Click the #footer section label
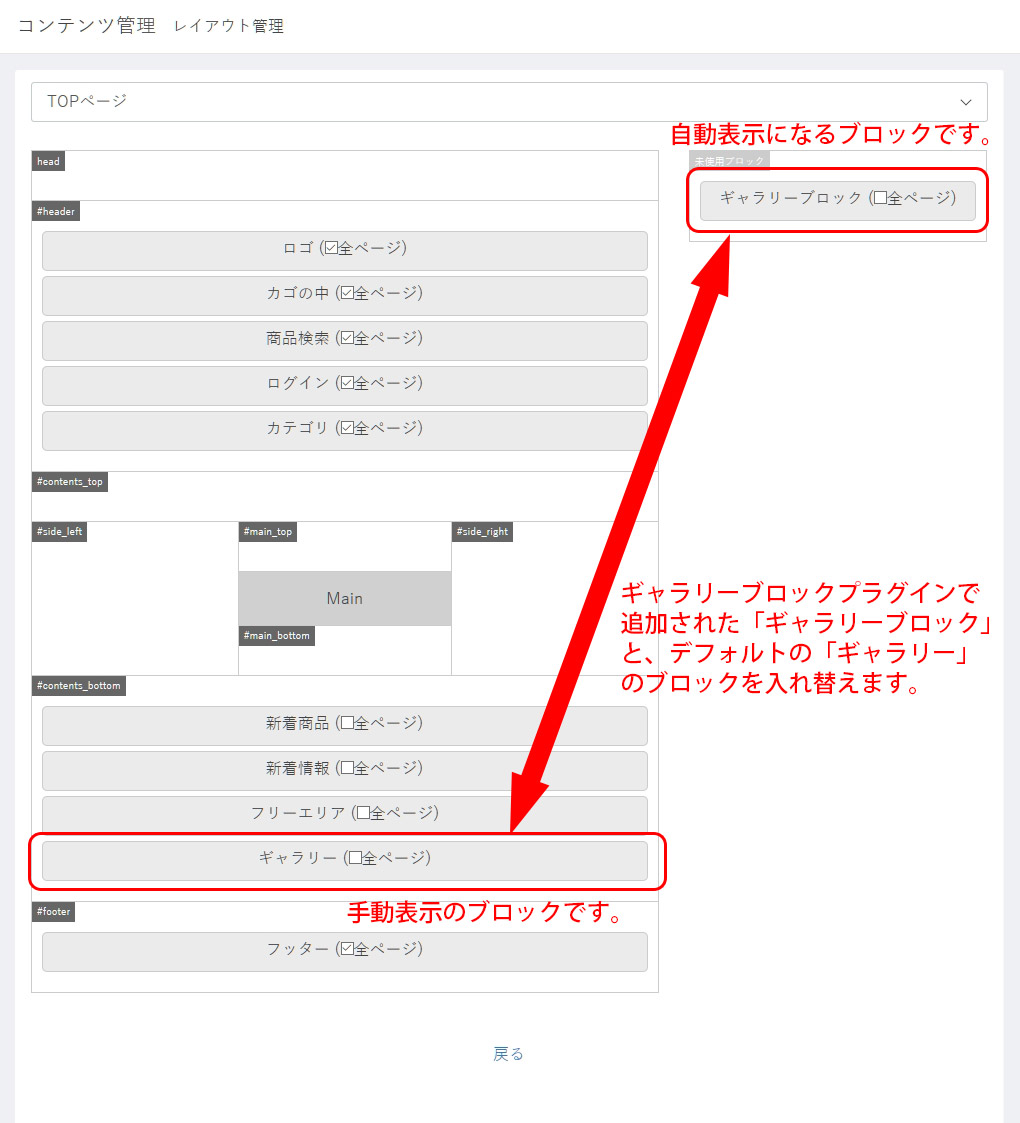The width and height of the screenshot is (1020, 1123). [54, 912]
